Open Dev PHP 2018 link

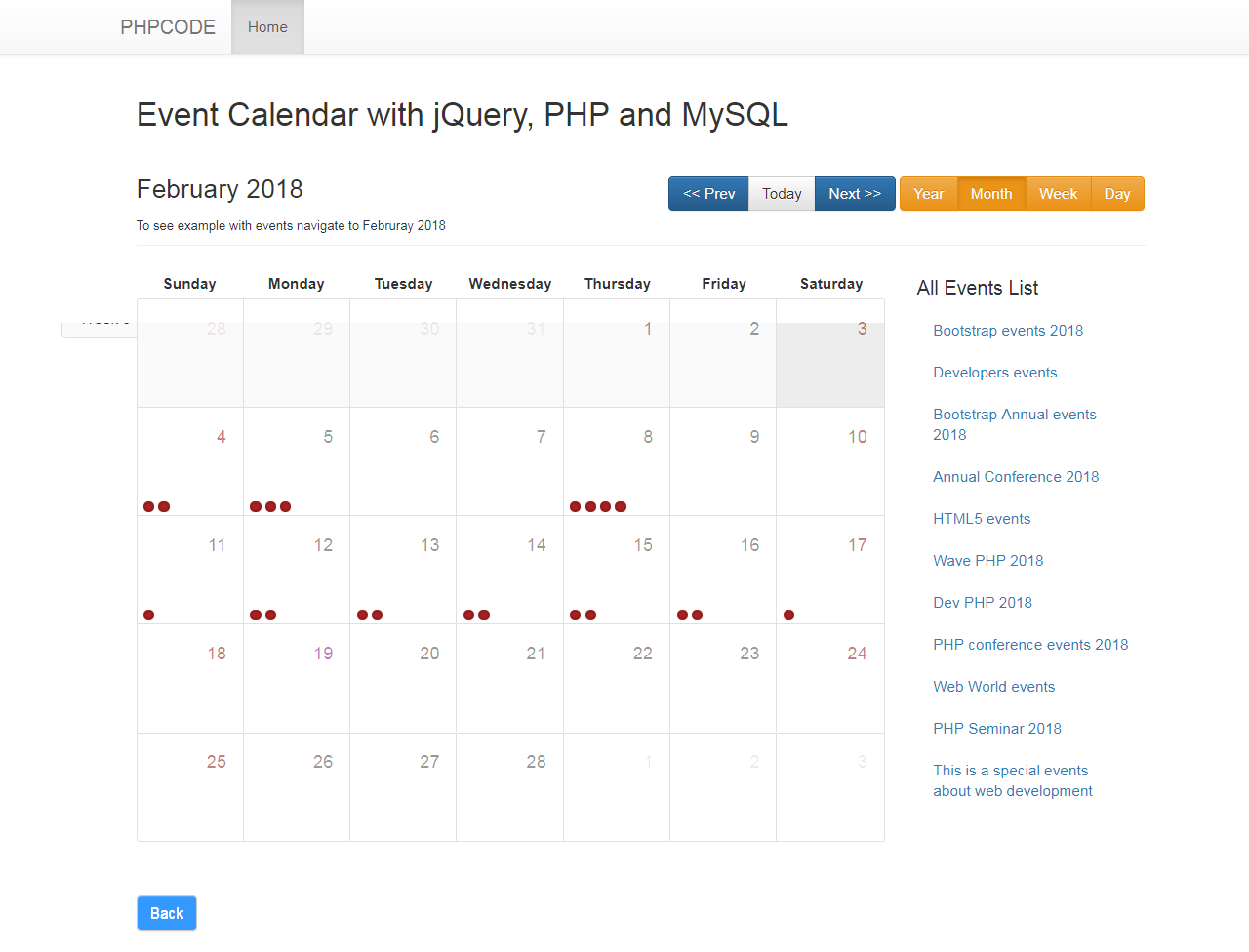pos(983,602)
